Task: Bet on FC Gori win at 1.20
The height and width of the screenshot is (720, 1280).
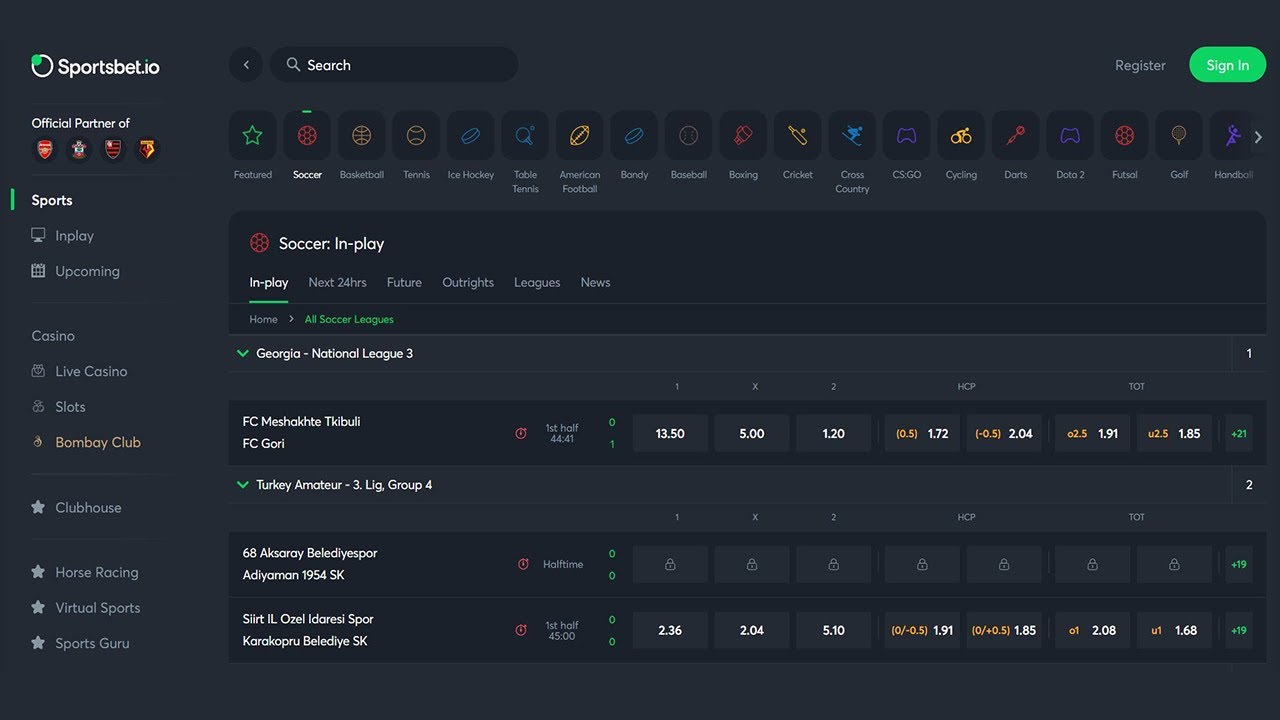Action: (833, 434)
